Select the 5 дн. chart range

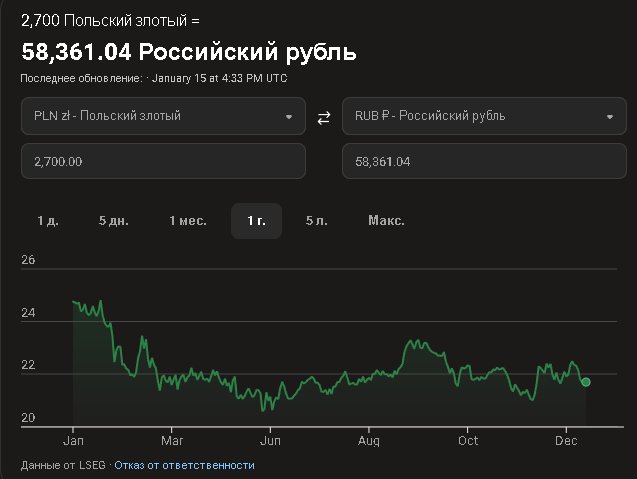pyautogui.click(x=115, y=221)
